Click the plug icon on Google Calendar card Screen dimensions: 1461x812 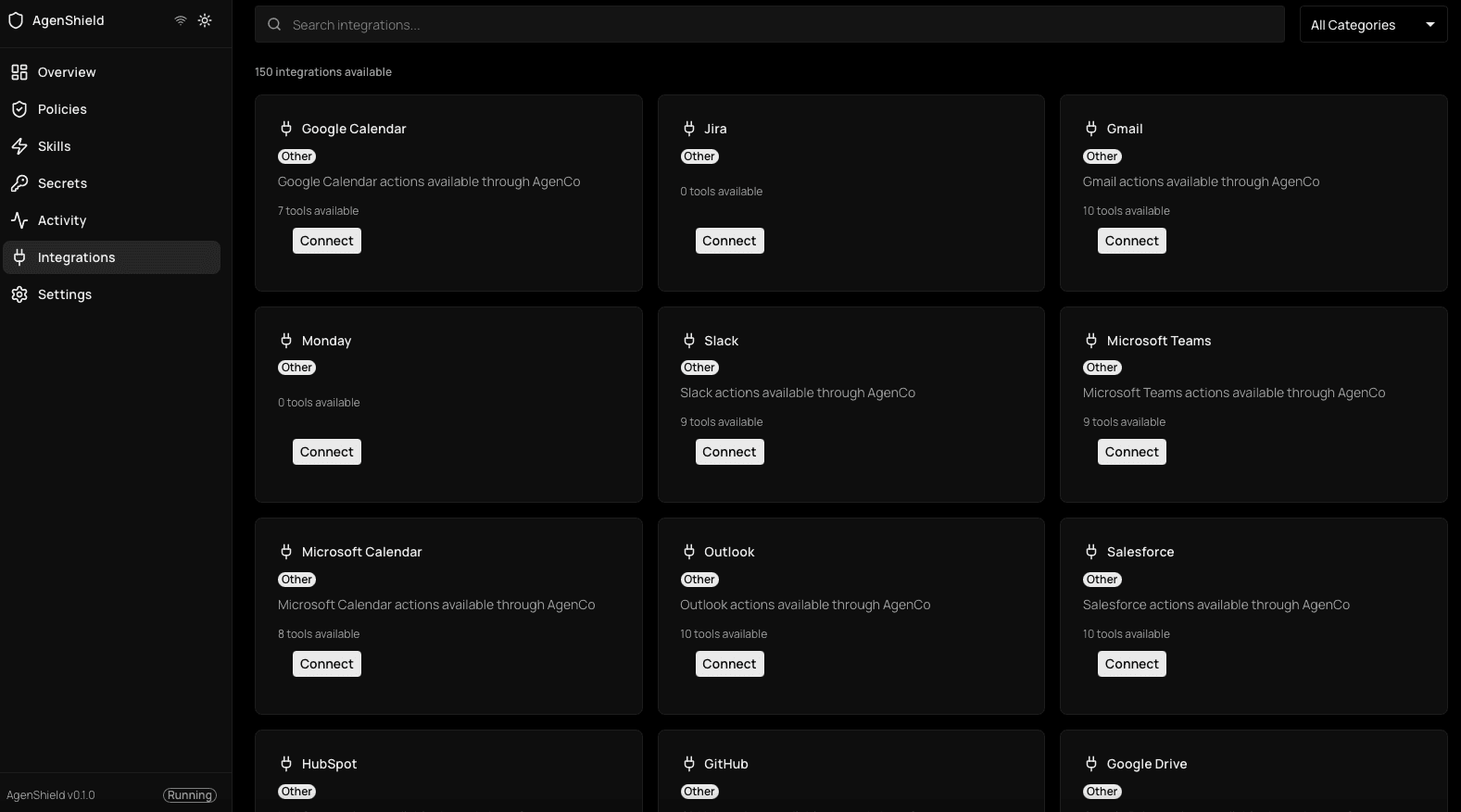(x=286, y=129)
